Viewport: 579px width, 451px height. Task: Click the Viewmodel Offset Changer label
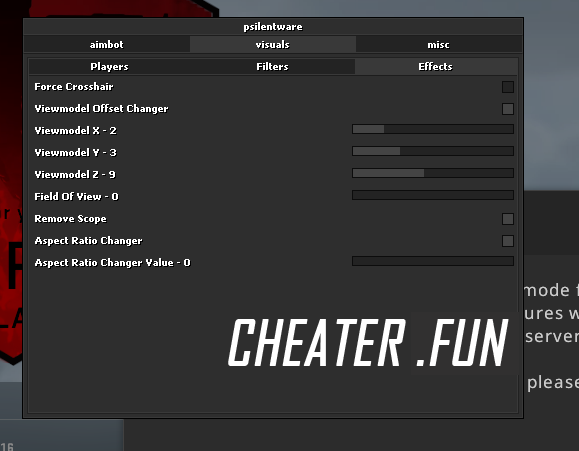[101, 109]
